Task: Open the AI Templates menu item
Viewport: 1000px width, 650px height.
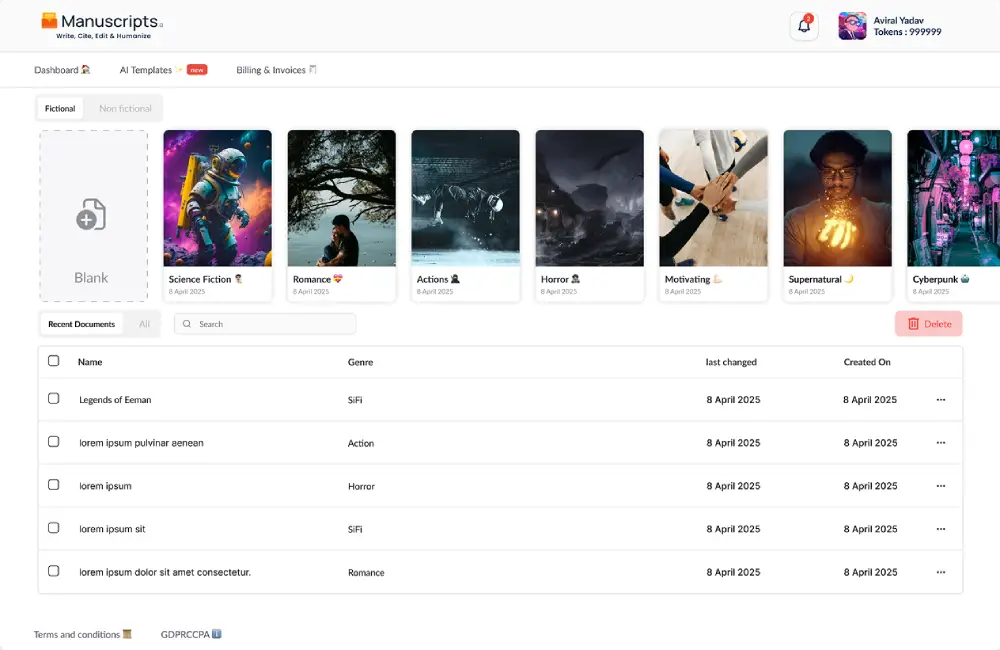Action: 146,70
